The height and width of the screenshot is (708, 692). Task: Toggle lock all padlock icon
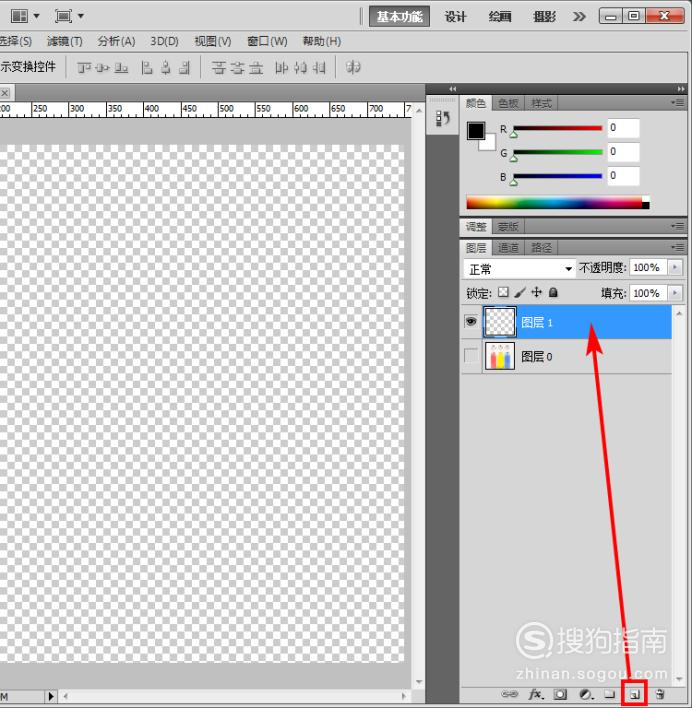553,293
